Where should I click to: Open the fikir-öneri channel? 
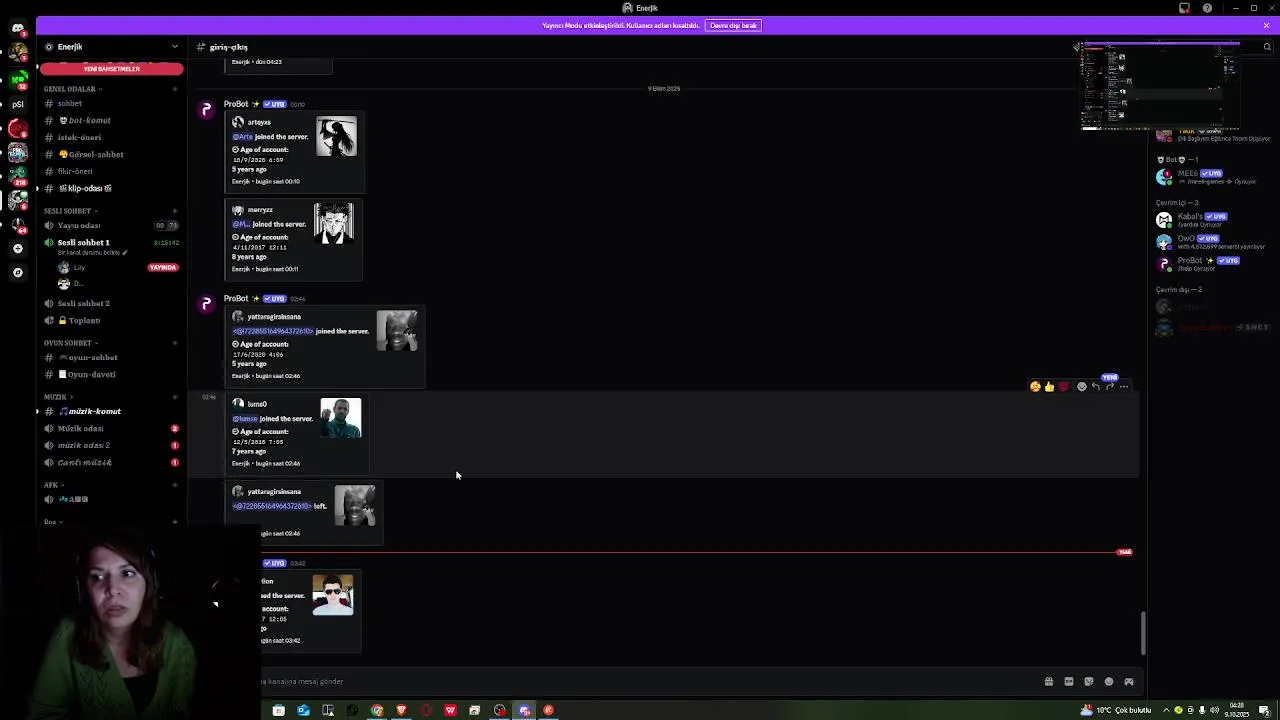pos(111,171)
